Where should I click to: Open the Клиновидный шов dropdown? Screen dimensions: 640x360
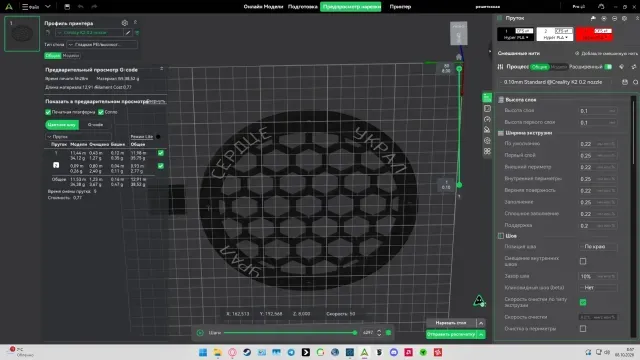click(x=598, y=287)
